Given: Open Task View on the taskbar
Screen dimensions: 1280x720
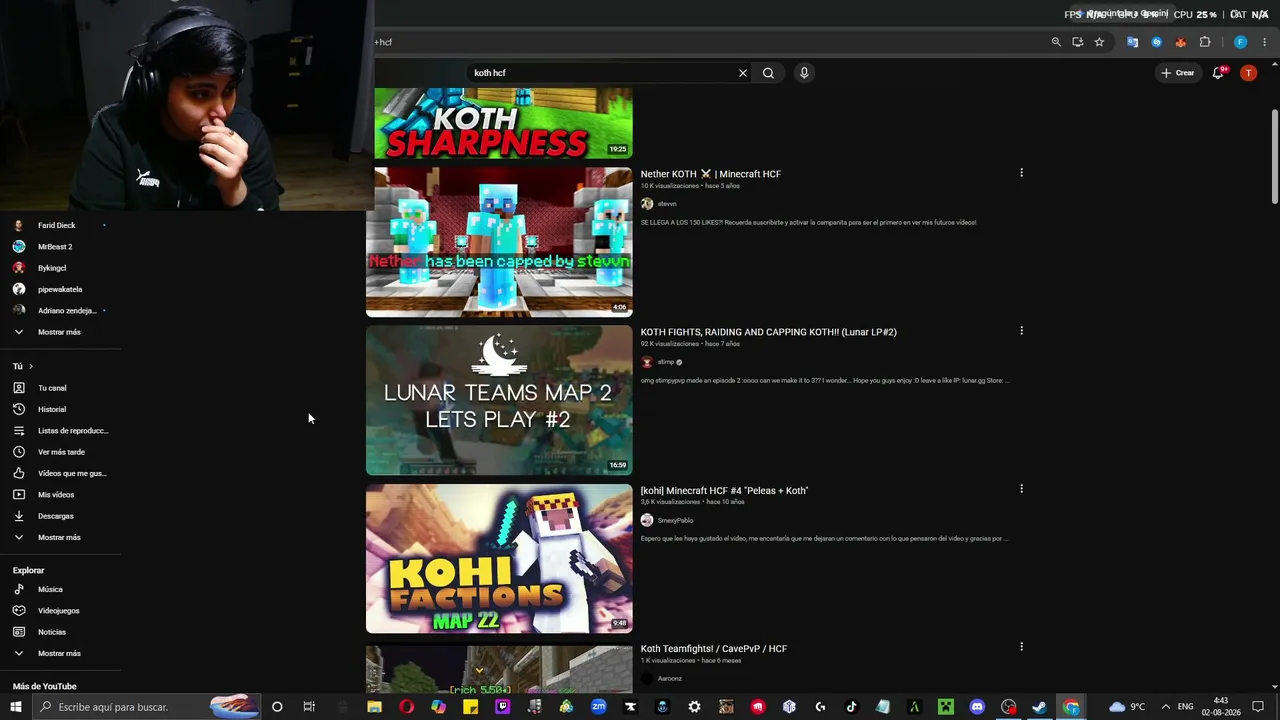Looking at the screenshot, I should point(309,707).
